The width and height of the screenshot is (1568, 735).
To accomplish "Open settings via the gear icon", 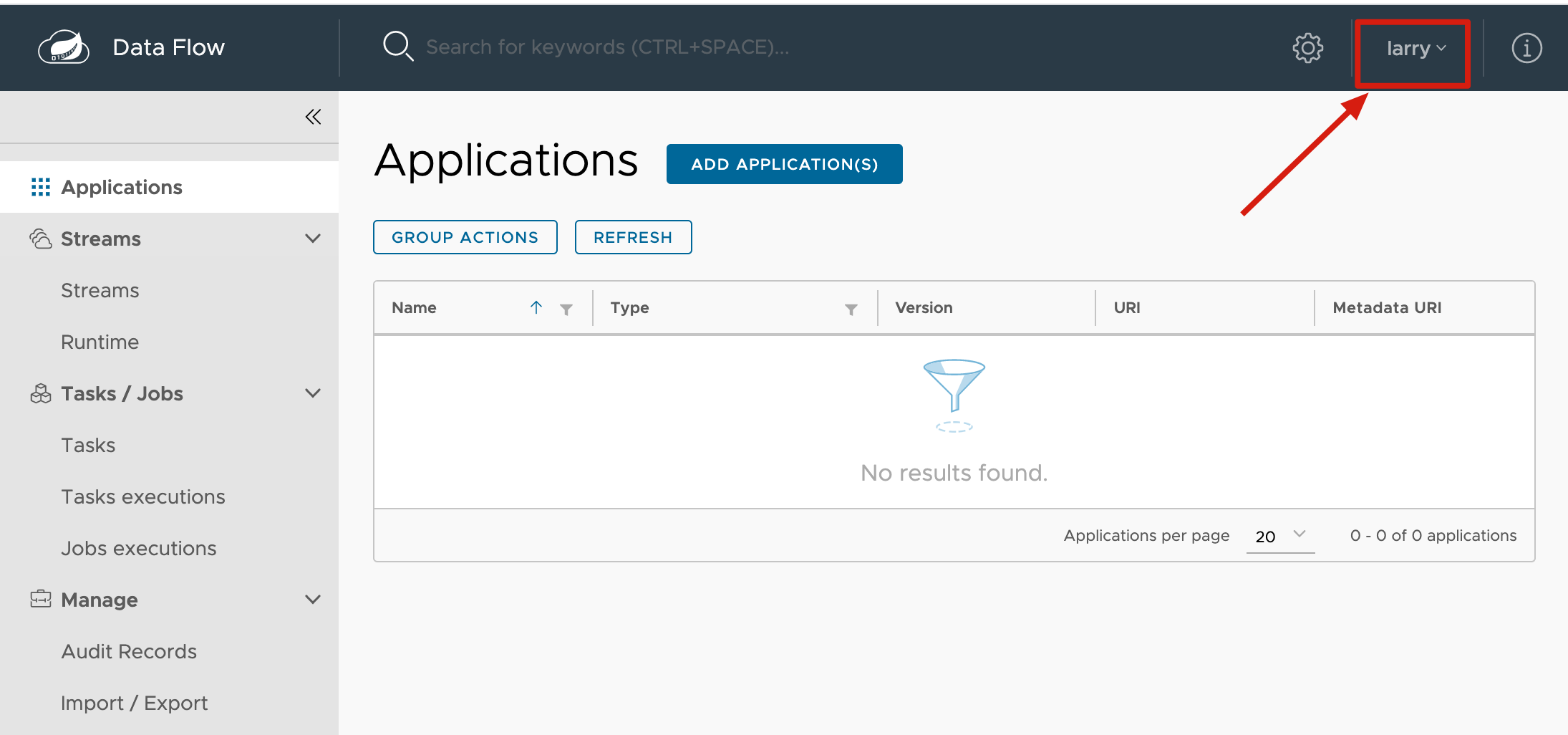I will pos(1307,48).
